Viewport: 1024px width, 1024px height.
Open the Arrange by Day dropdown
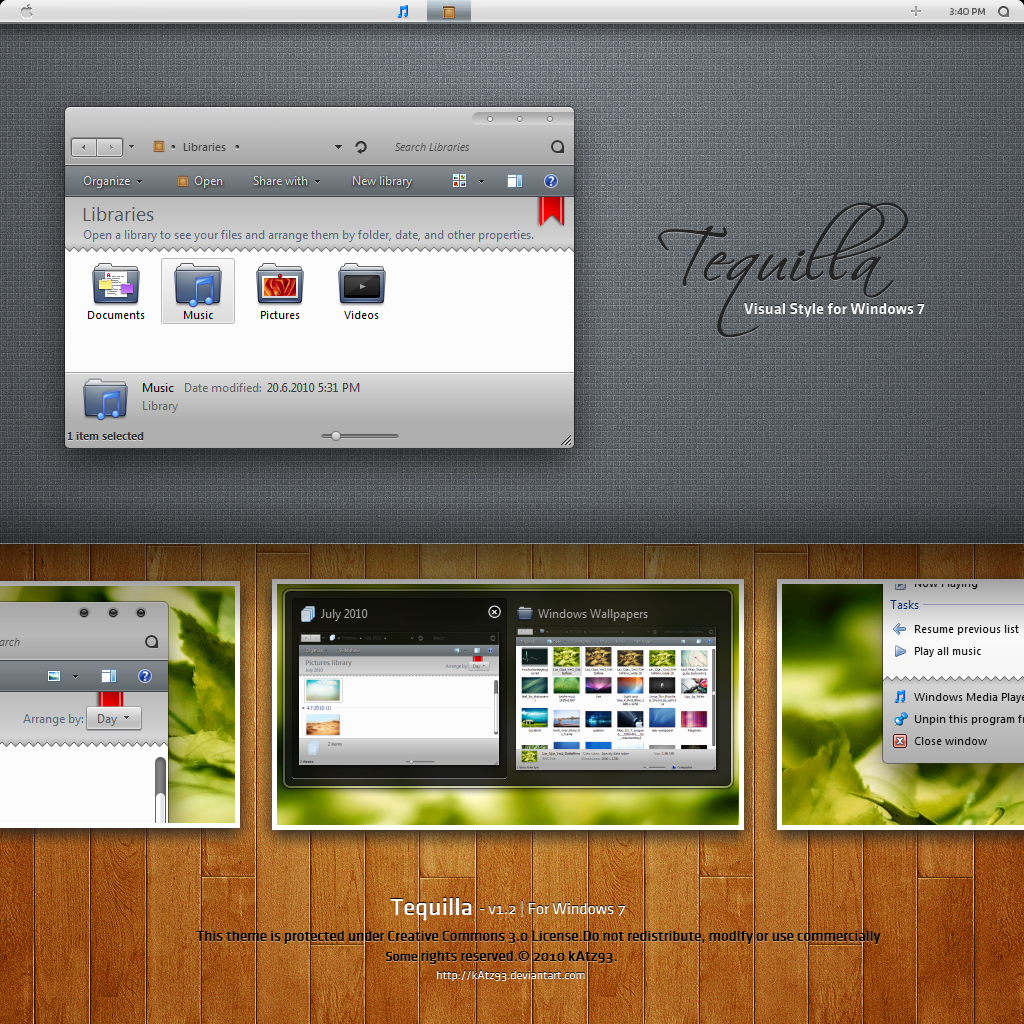click(x=114, y=718)
